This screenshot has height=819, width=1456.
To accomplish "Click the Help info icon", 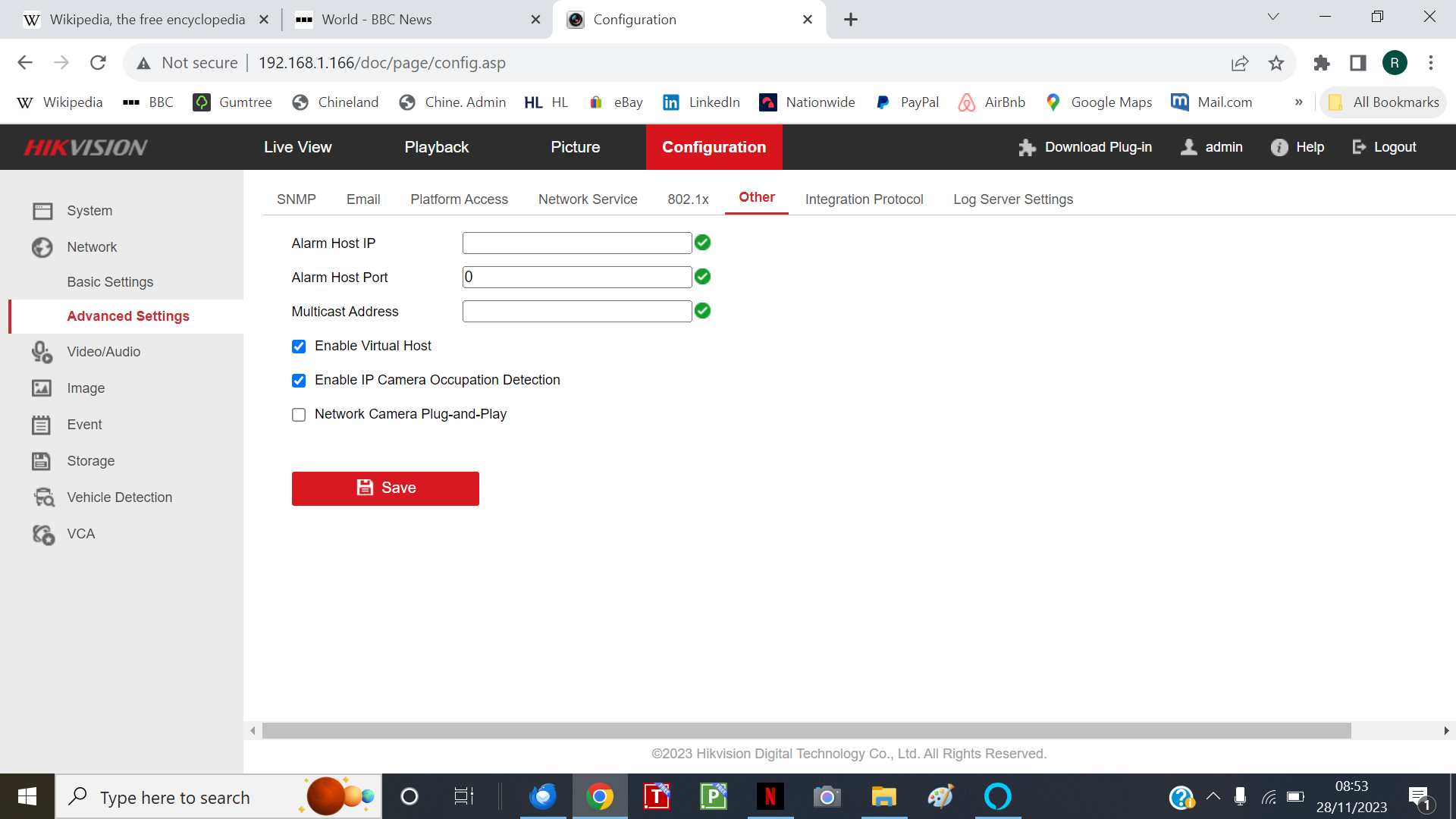I will coord(1279,147).
